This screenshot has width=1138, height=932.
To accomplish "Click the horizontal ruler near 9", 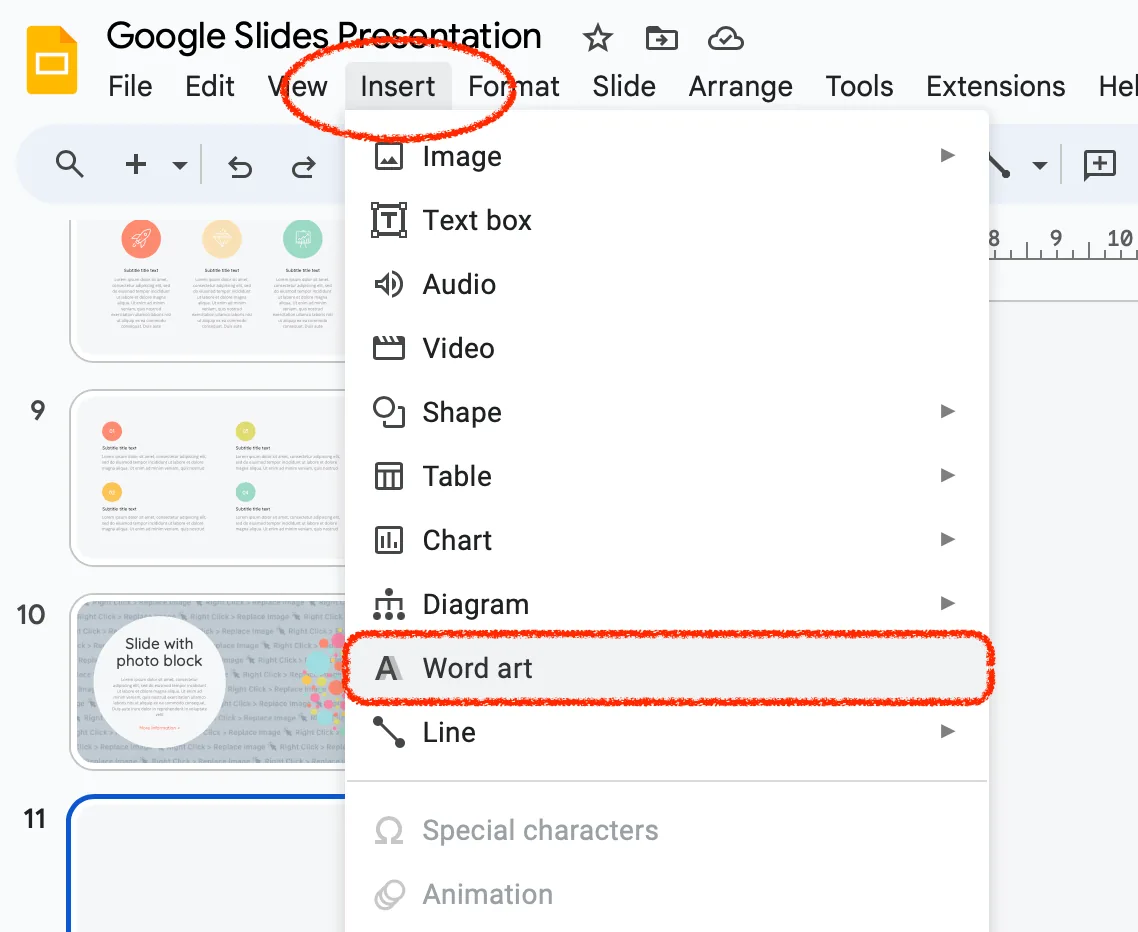I will click(1055, 240).
